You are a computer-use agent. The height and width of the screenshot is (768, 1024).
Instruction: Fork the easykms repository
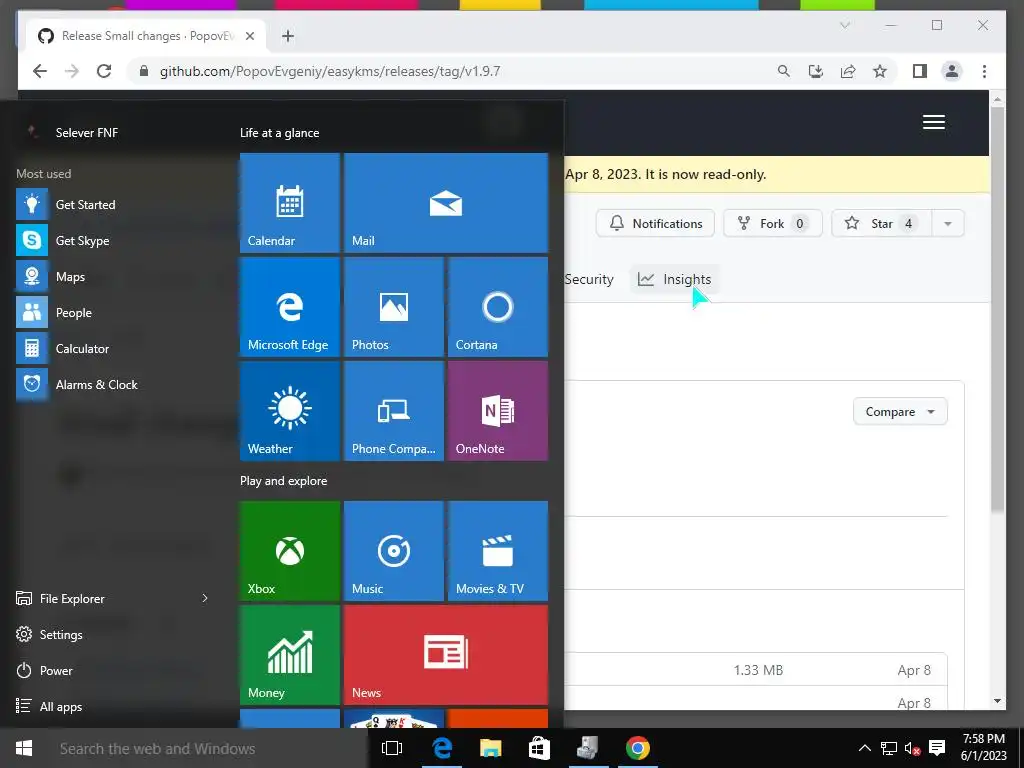click(x=773, y=223)
